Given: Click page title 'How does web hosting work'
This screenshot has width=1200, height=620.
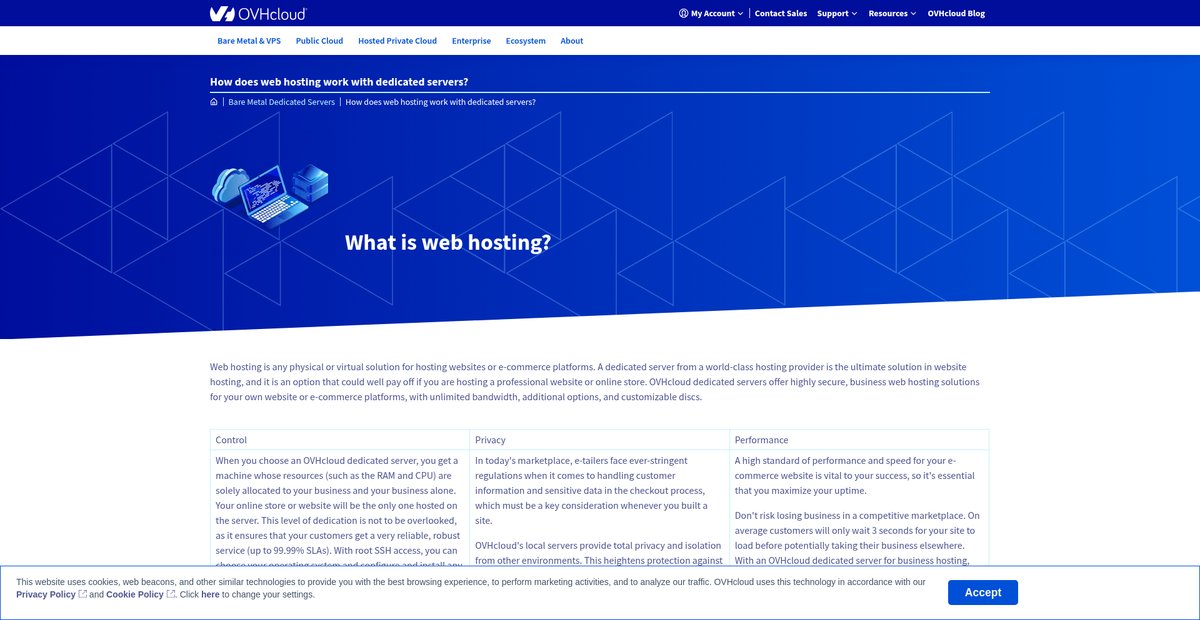Looking at the screenshot, I should 339,82.
